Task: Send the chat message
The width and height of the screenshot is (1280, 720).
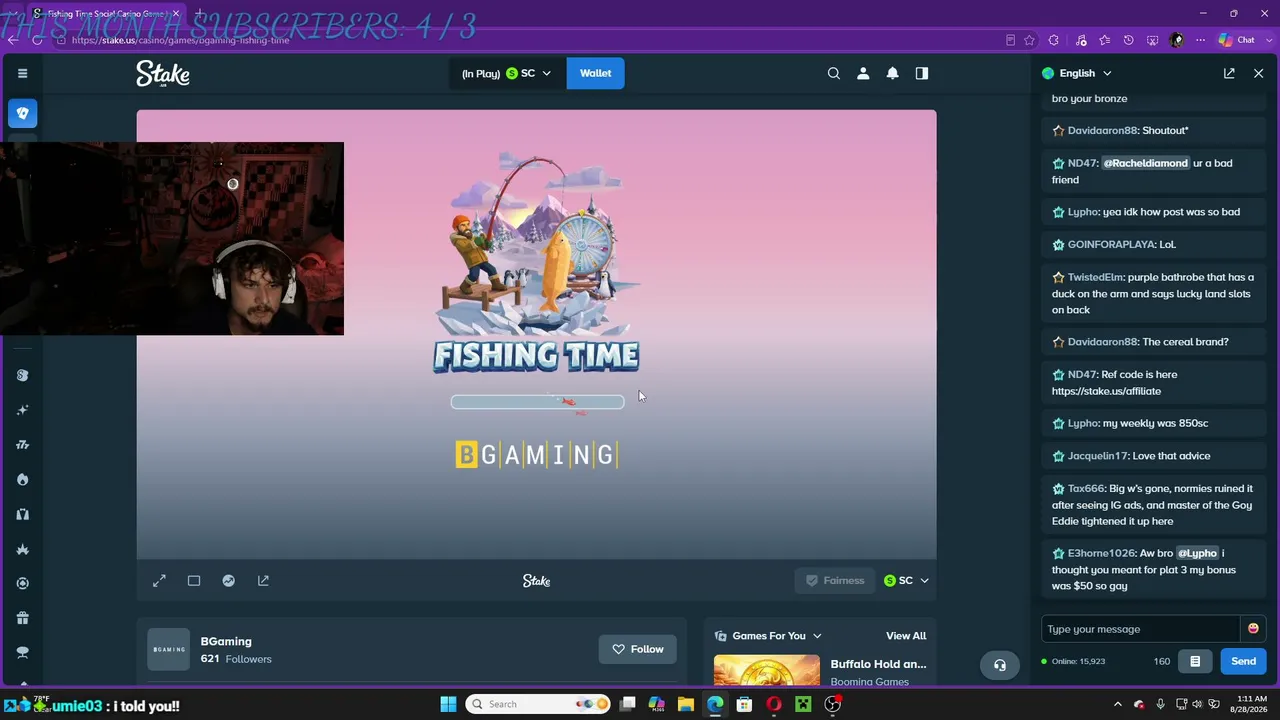Action: (x=1243, y=661)
